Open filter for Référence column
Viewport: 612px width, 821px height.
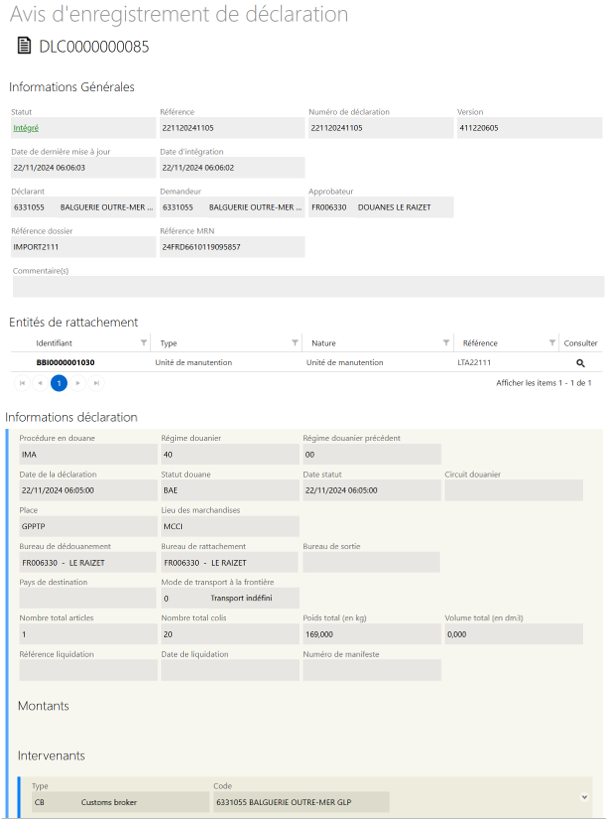pyautogui.click(x=552, y=343)
